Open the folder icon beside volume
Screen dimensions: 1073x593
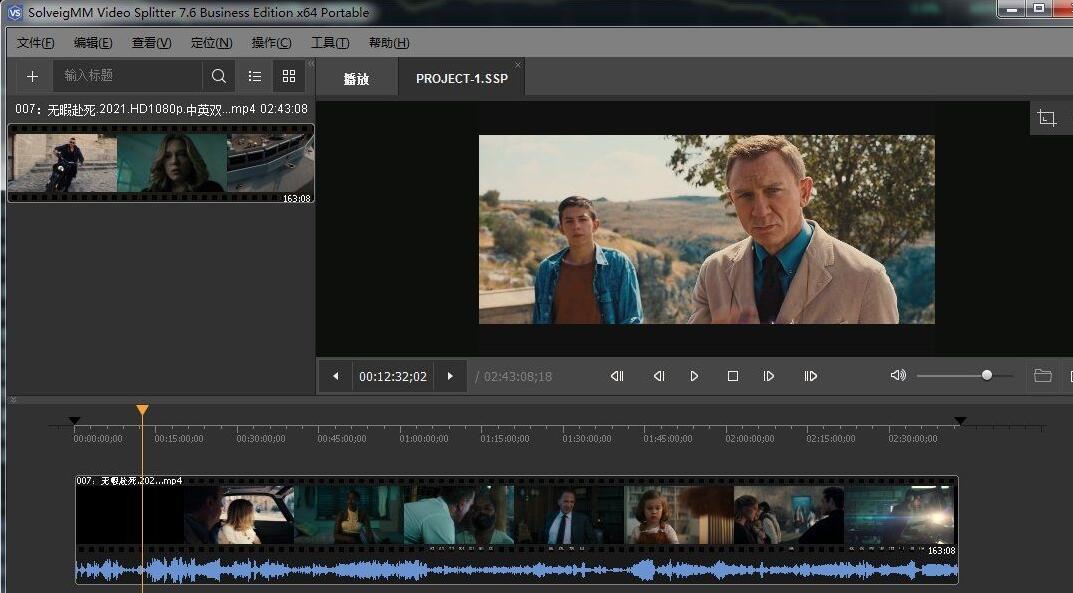tap(1042, 375)
